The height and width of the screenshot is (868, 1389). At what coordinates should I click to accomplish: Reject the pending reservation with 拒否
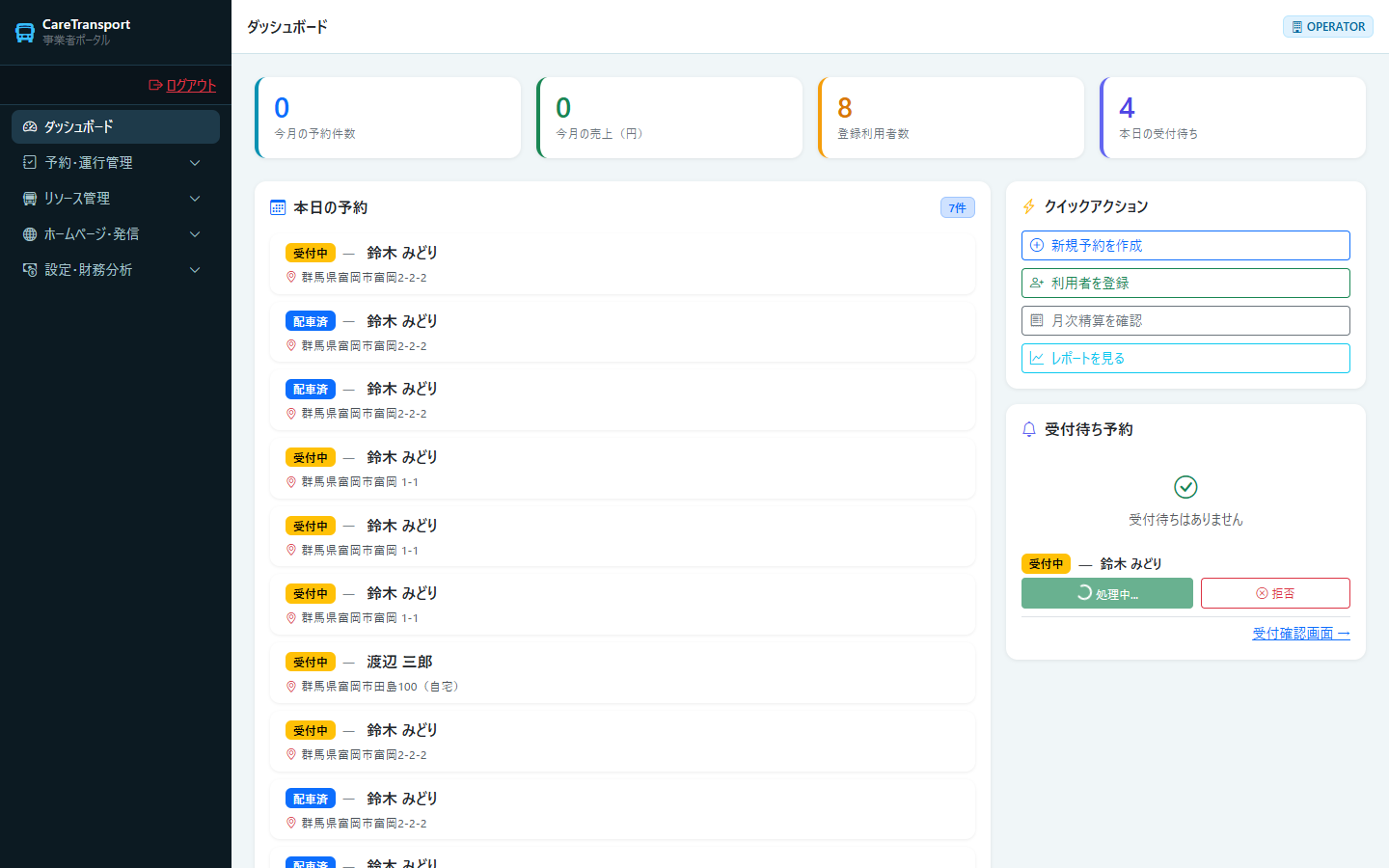(x=1275, y=593)
